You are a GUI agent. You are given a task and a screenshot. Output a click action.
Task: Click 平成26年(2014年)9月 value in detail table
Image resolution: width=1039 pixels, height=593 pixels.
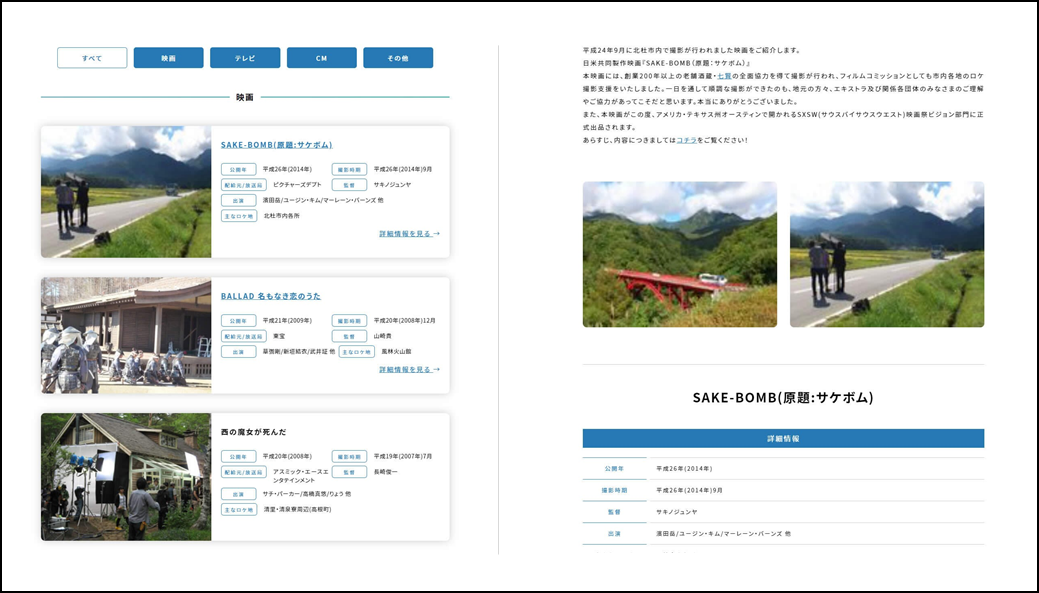[689, 490]
